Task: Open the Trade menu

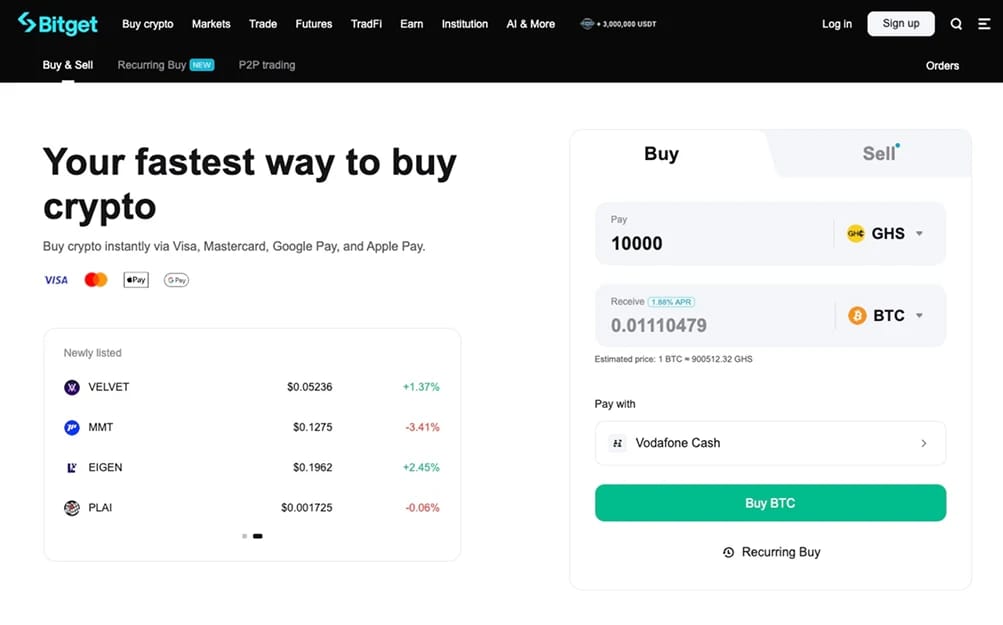Action: pyautogui.click(x=263, y=24)
